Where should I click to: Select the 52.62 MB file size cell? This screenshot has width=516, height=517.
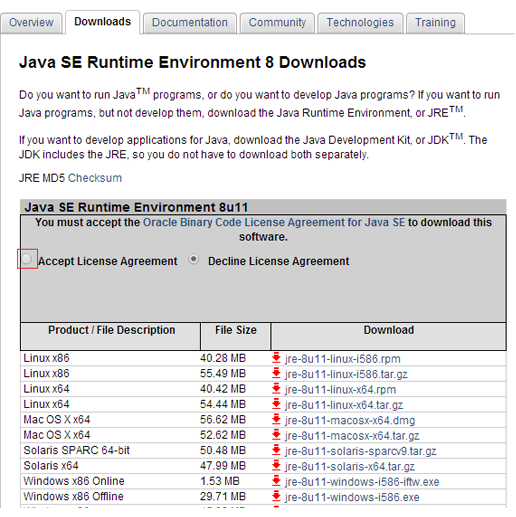click(x=223, y=435)
